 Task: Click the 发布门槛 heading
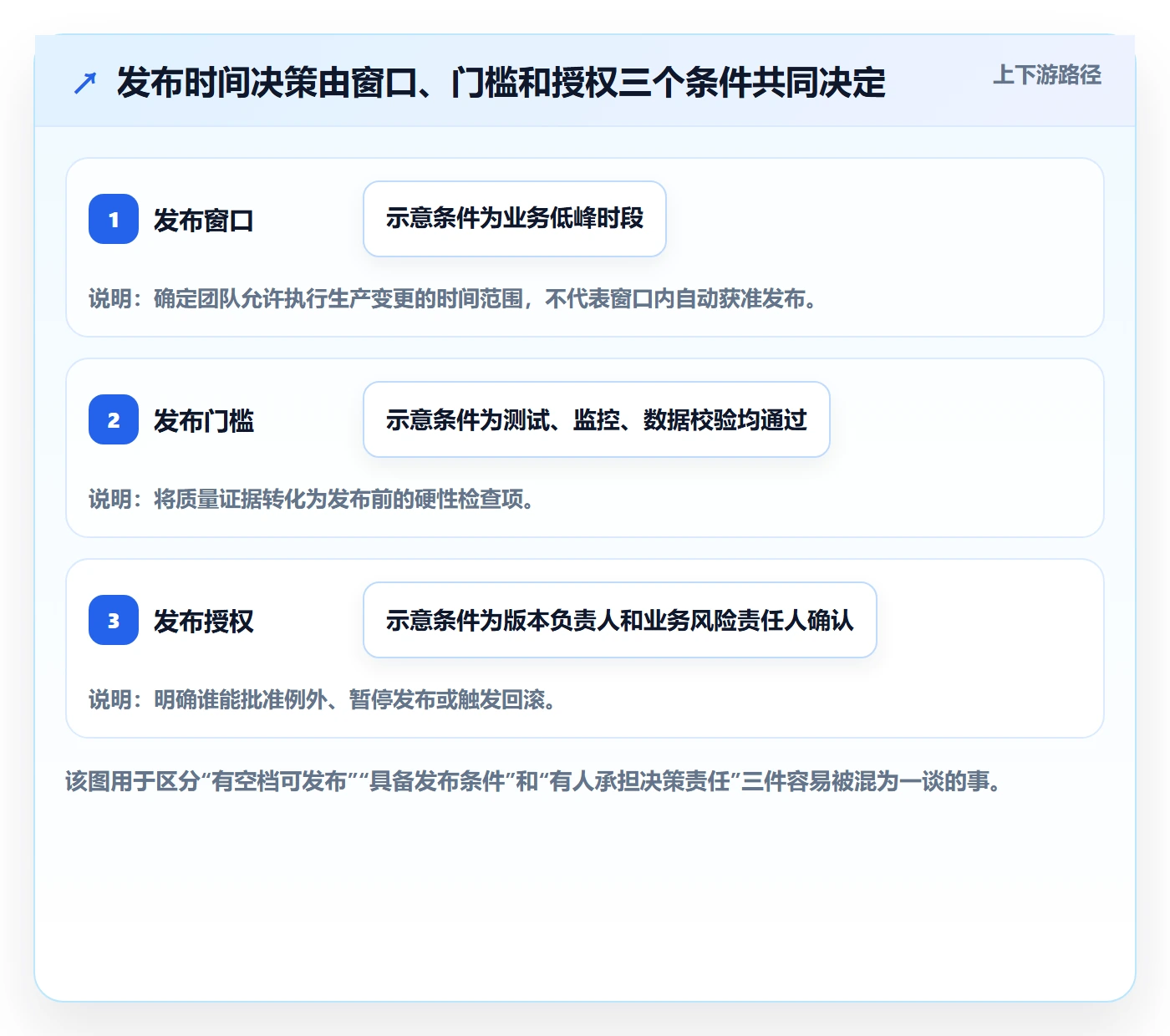tap(204, 421)
